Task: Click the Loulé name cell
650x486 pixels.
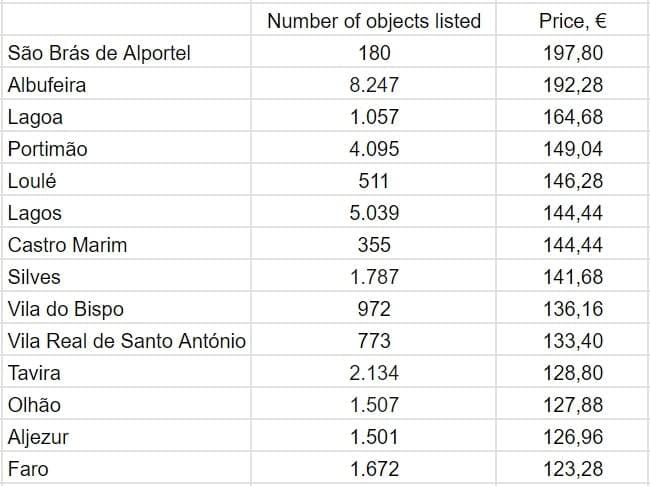Action: [32, 181]
